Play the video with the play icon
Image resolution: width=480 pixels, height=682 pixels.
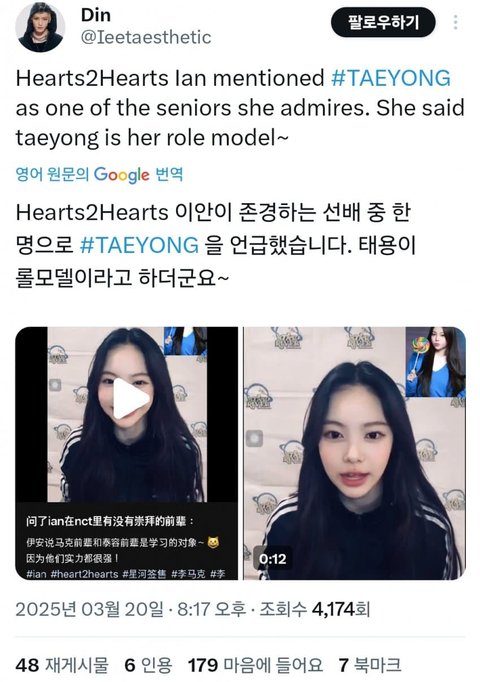[x=130, y=399]
